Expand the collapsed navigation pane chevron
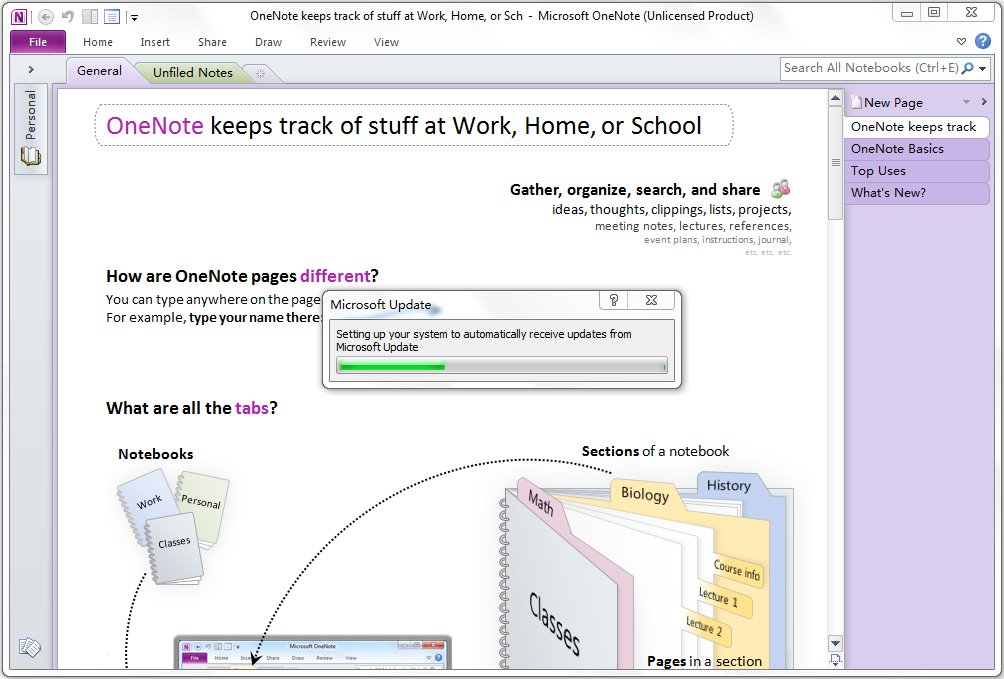Screen dimensions: 1004x679 point(33,70)
